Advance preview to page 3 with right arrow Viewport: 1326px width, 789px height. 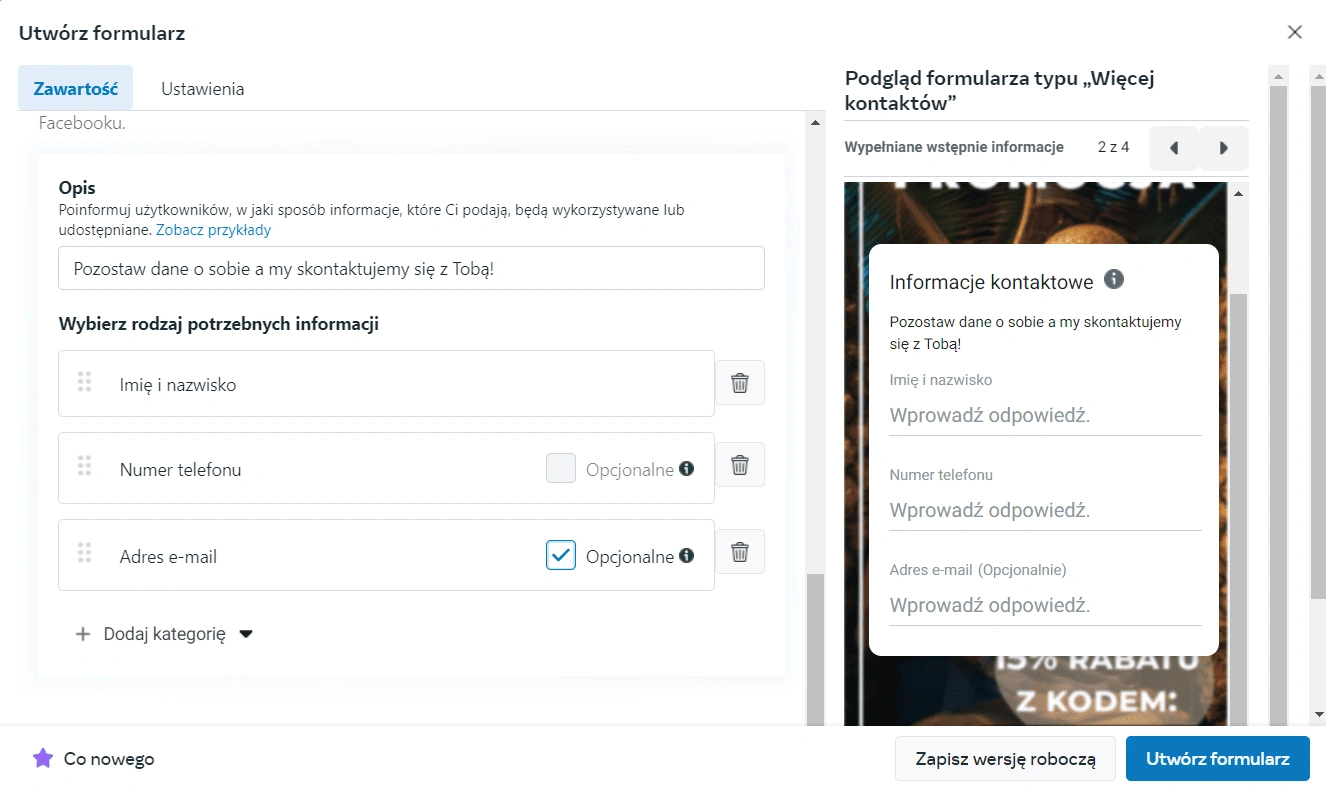tap(1224, 147)
